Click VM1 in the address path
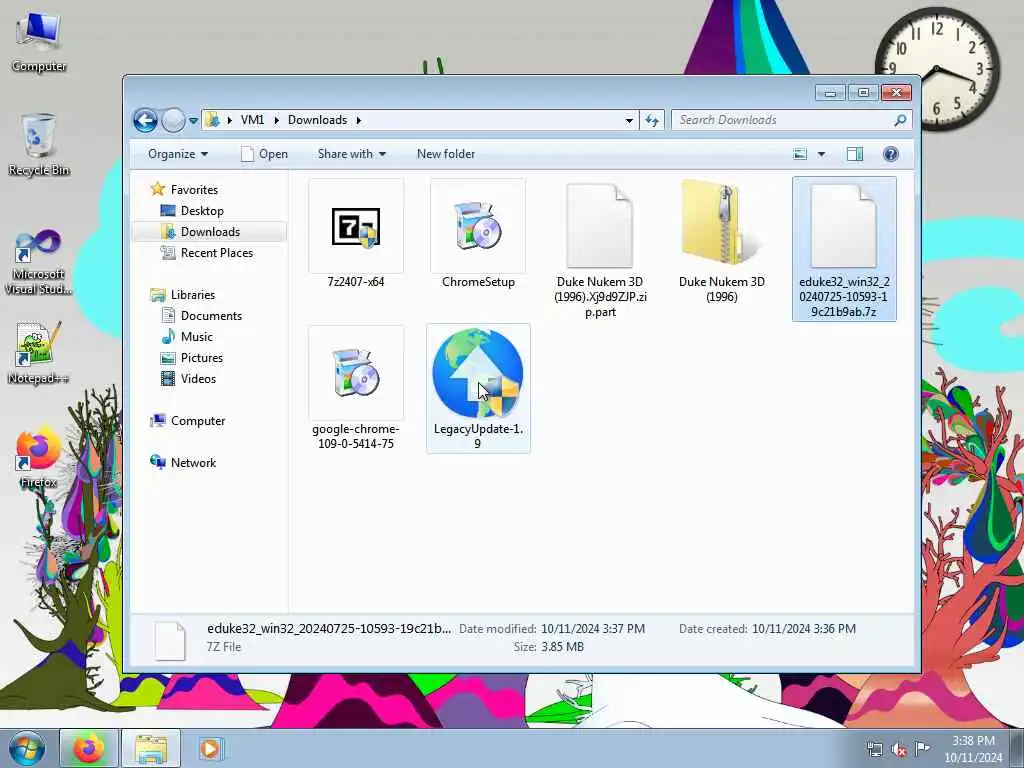 point(253,120)
